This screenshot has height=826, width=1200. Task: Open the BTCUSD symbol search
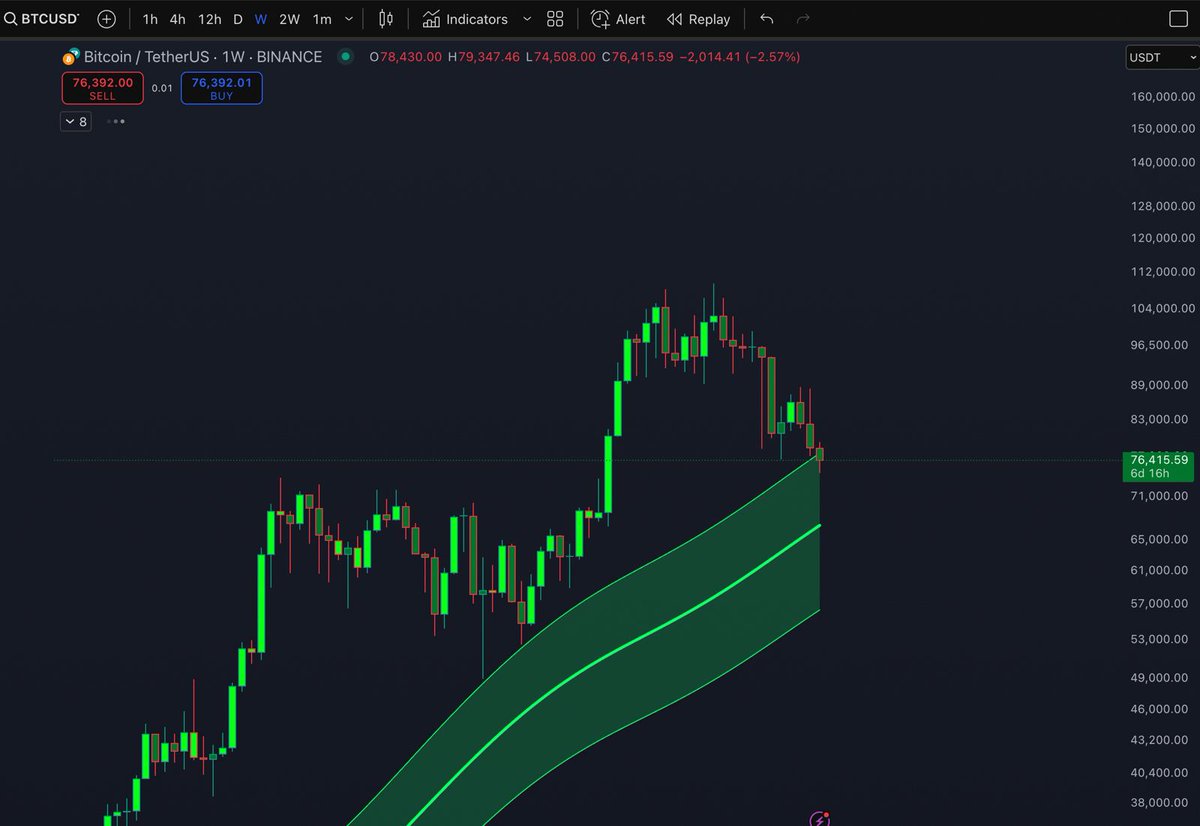click(x=42, y=19)
